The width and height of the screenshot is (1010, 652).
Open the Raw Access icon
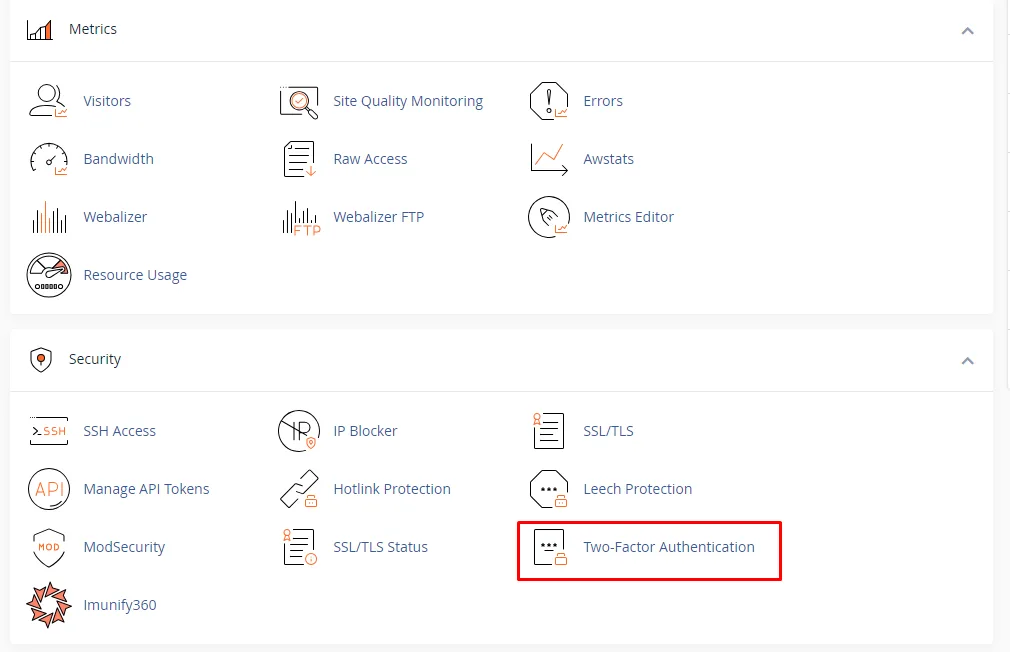pos(298,159)
